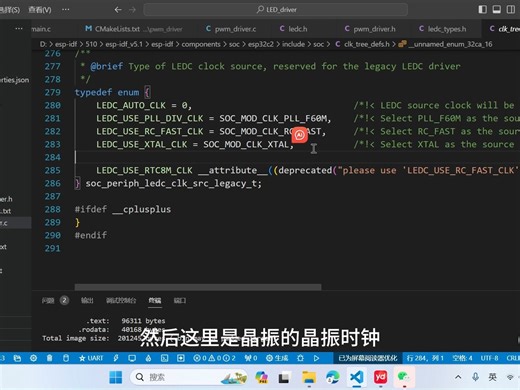Click the screen reader optimized status item
Image resolution: width=520 pixels, height=390 pixels.
(368, 358)
